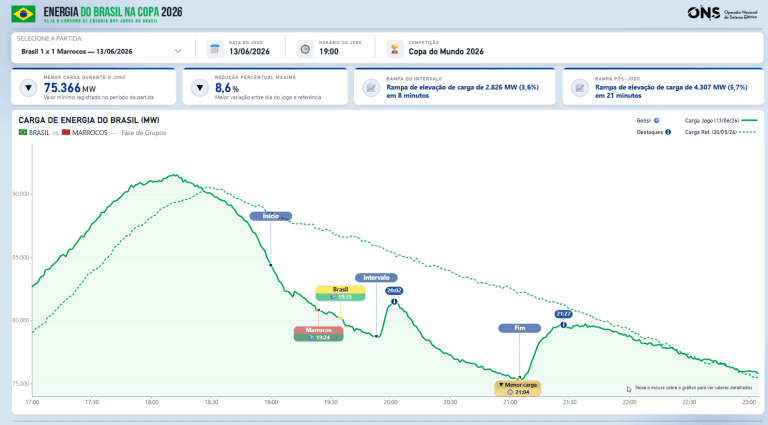The height and width of the screenshot is (425, 768).
Task: Click the down arrow icon on Menor Carga card
Action: click(28, 88)
